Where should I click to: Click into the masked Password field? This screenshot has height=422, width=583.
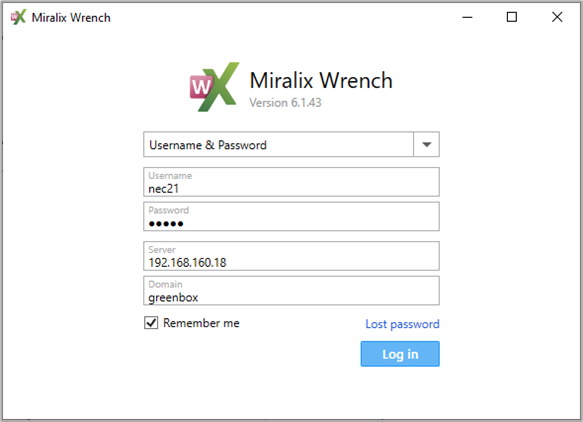(x=291, y=216)
